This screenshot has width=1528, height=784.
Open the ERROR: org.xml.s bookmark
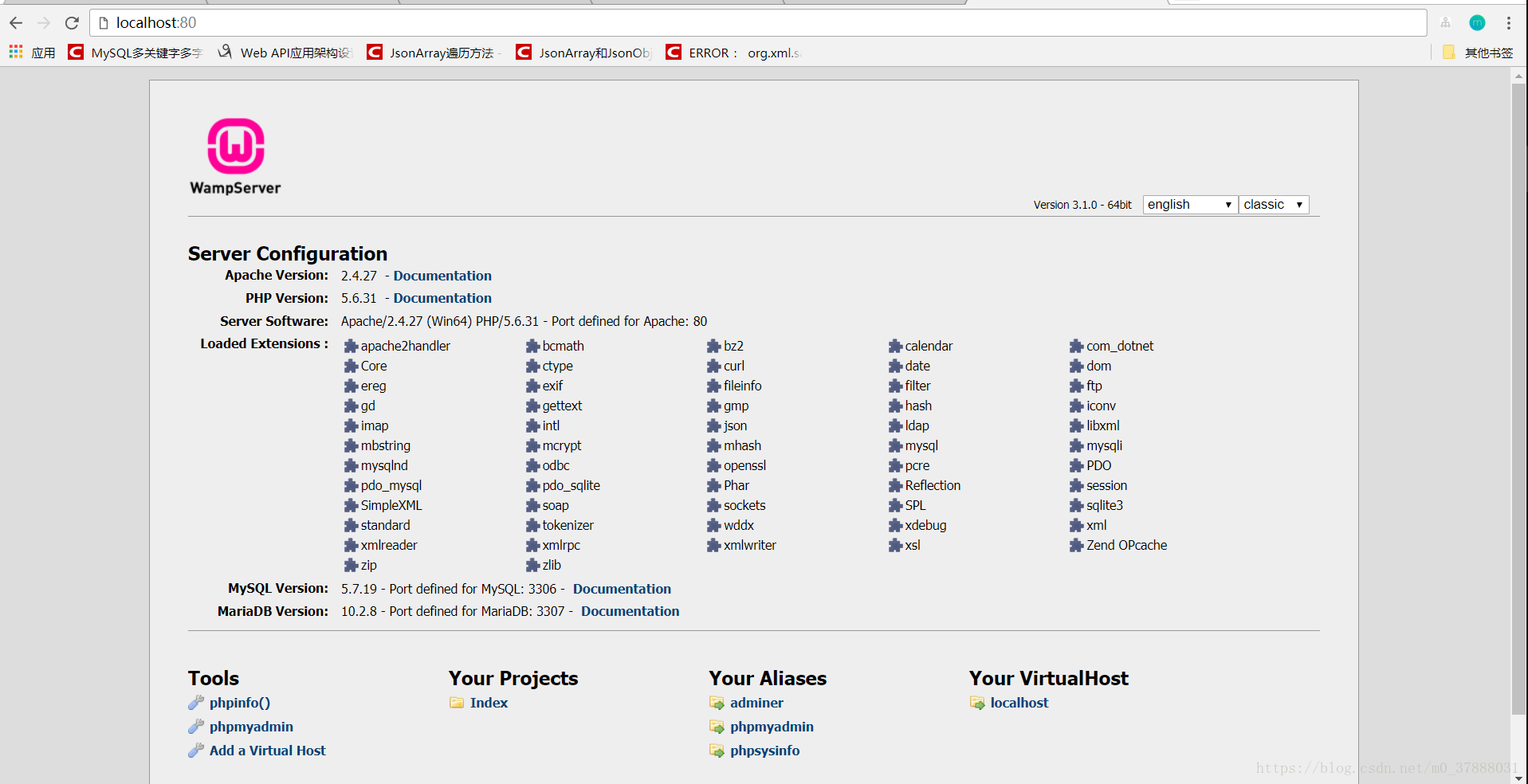(733, 53)
